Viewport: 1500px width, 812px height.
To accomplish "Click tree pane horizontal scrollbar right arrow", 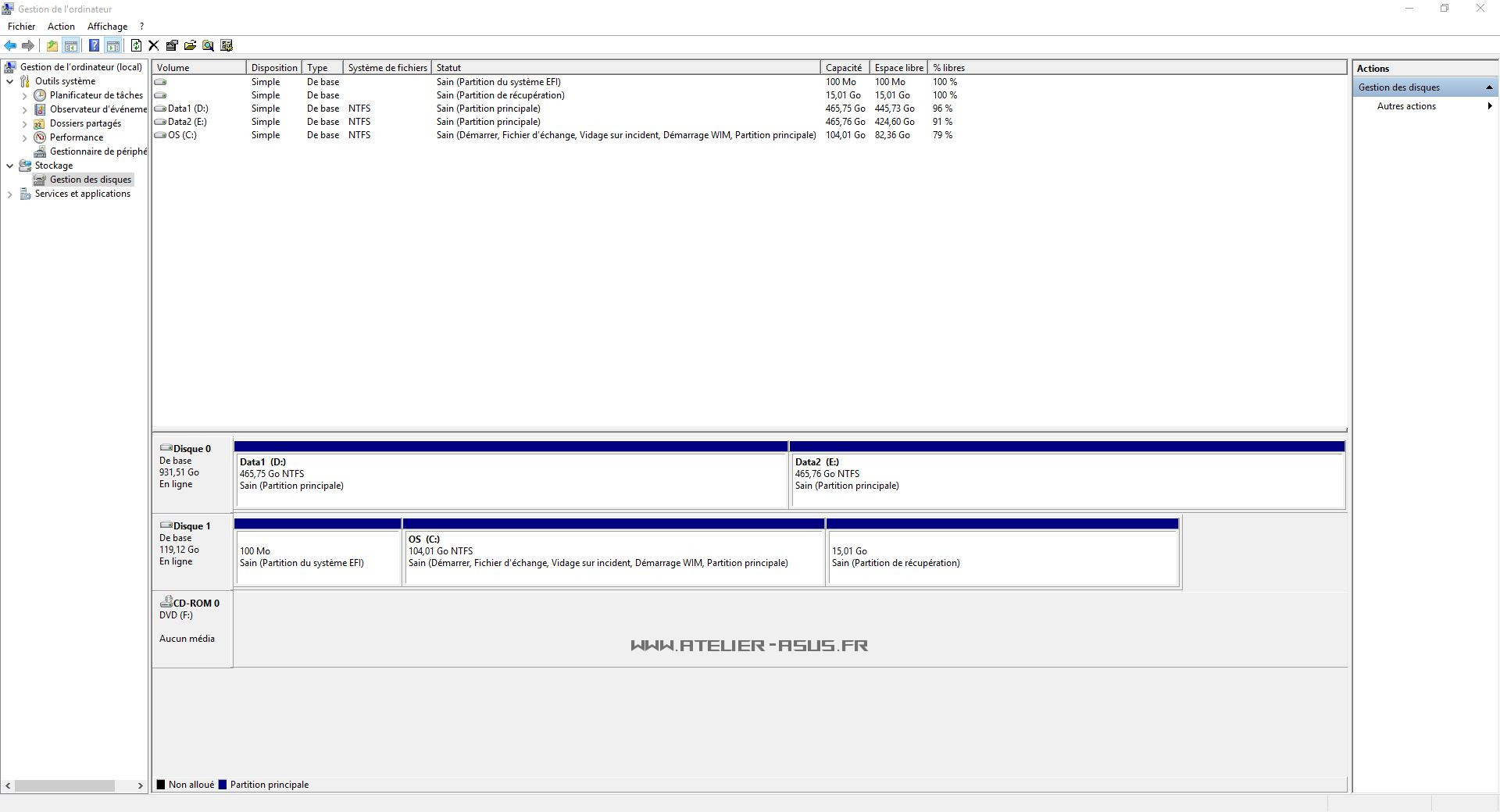I will click(141, 786).
